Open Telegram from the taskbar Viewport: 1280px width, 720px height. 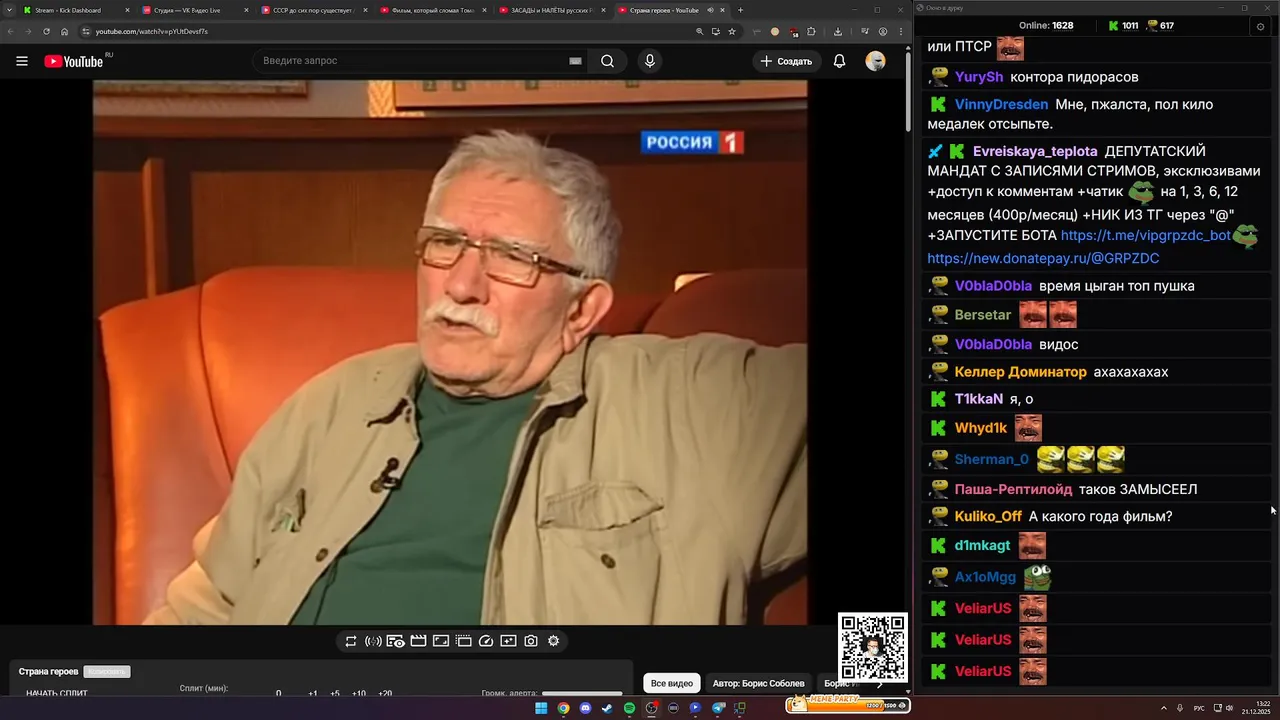click(717, 708)
